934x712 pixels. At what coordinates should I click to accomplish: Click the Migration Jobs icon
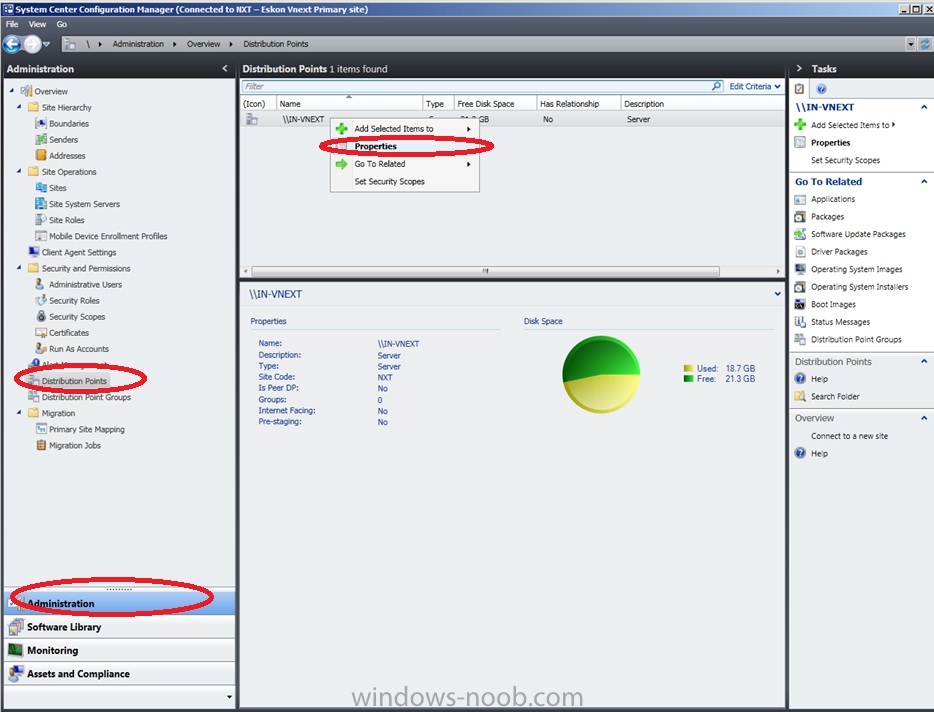click(x=41, y=445)
